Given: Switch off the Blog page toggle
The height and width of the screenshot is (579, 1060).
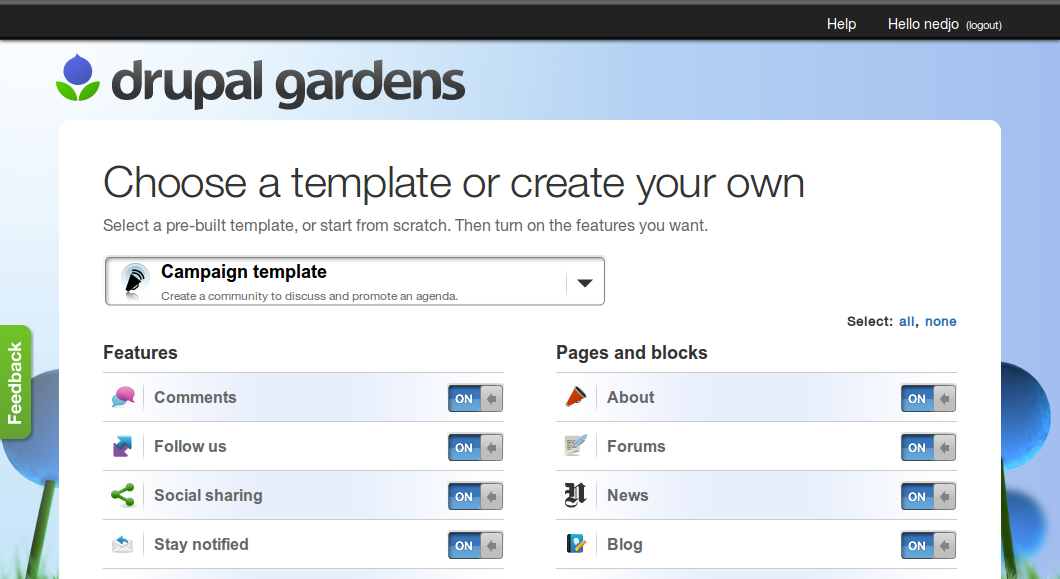Looking at the screenshot, I should pyautogui.click(x=928, y=545).
